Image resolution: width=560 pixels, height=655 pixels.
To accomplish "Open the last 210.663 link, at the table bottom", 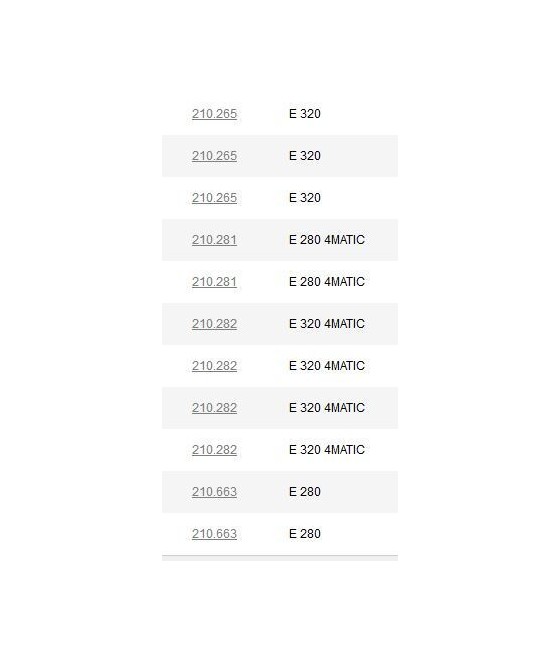I will tap(214, 533).
